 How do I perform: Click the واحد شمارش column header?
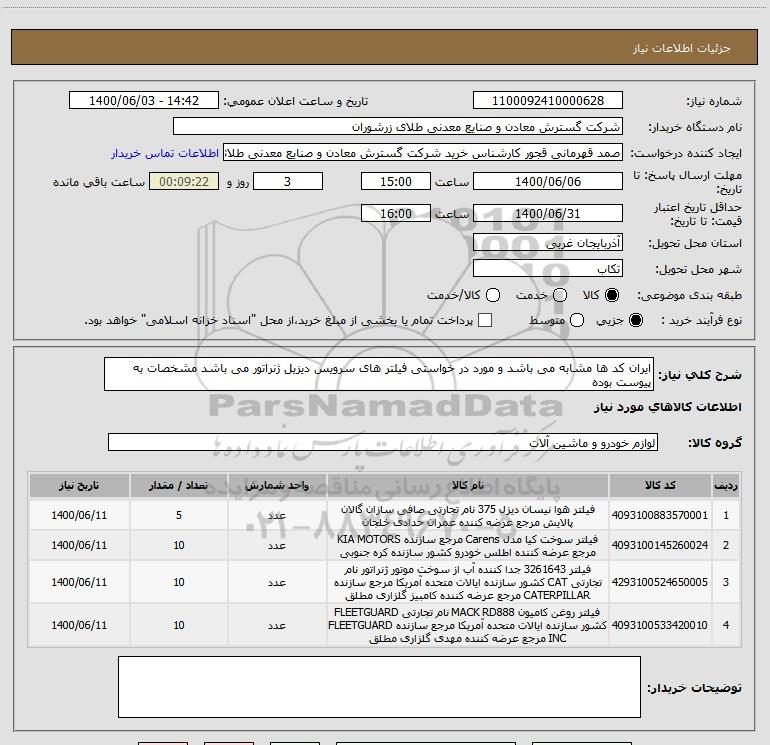[277, 485]
